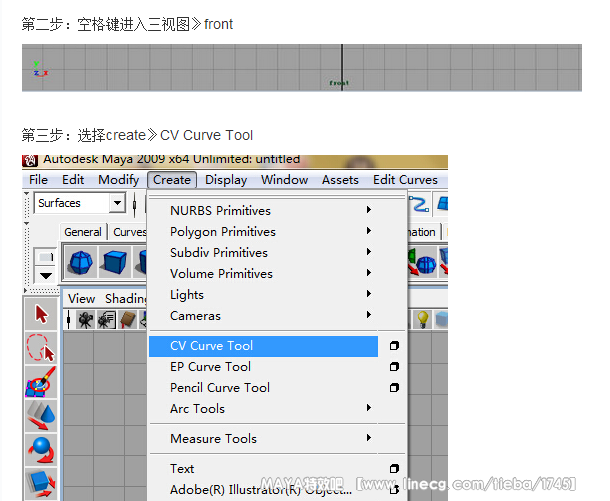Switch to the General shelf tab
Image resolution: width=610 pixels, height=501 pixels.
(x=83, y=232)
